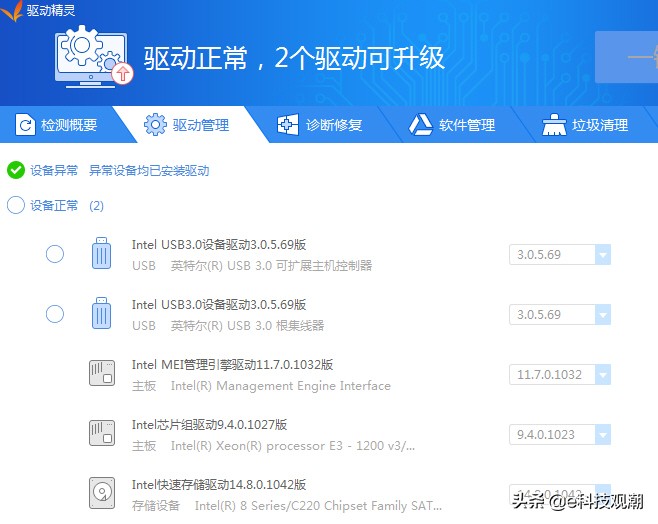Click hard disk icon for Intel快速存储驱动

tap(102, 493)
